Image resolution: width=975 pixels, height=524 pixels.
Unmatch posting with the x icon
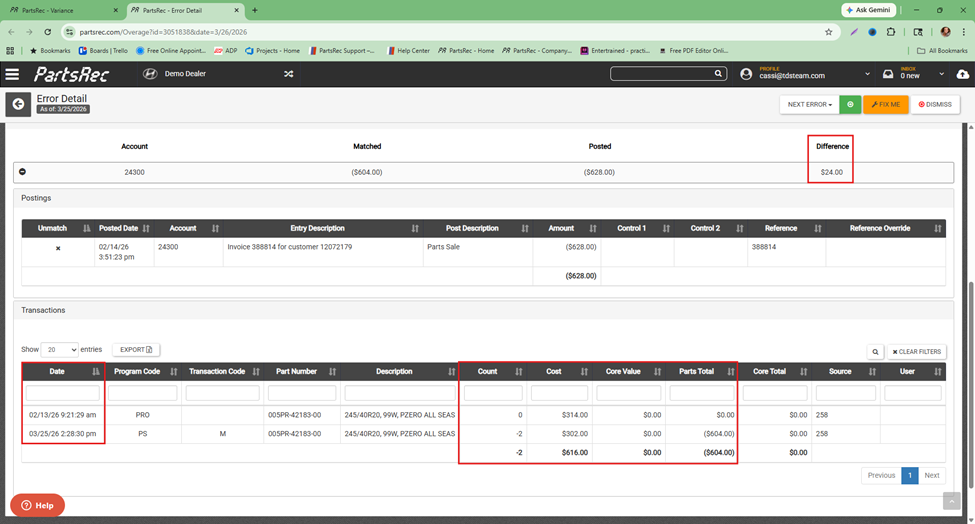58,248
